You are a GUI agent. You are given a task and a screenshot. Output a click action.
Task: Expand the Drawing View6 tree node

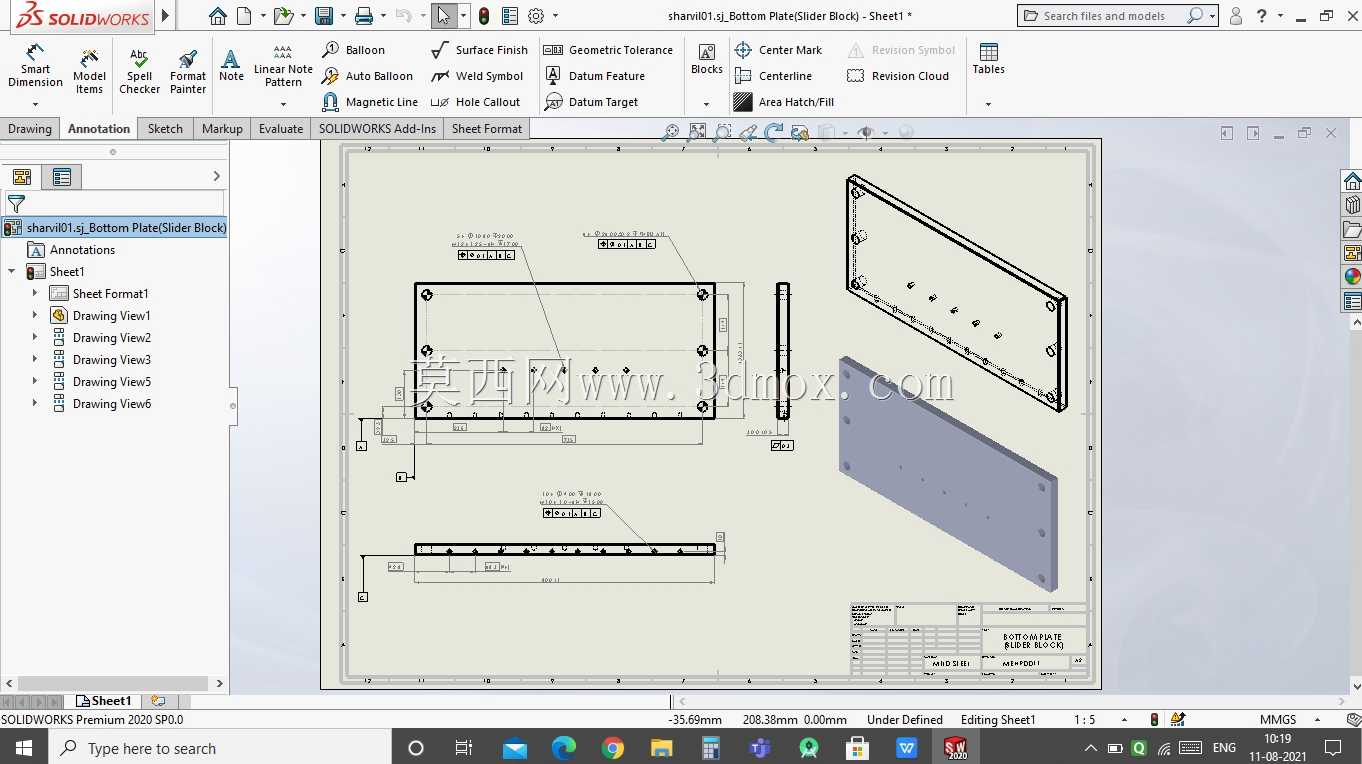[x=35, y=404]
